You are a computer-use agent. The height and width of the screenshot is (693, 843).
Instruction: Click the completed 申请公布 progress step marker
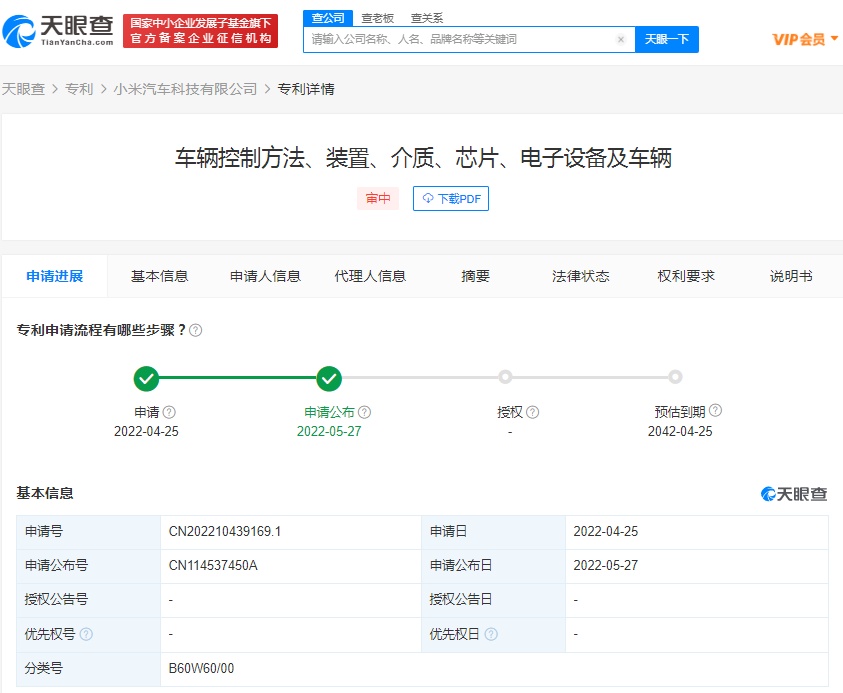pos(329,378)
